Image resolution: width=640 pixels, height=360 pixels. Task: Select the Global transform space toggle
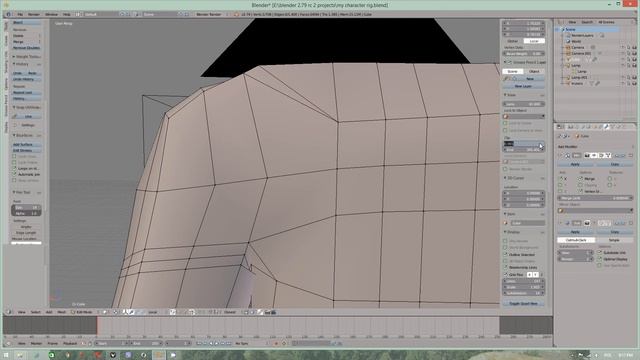tap(513, 41)
